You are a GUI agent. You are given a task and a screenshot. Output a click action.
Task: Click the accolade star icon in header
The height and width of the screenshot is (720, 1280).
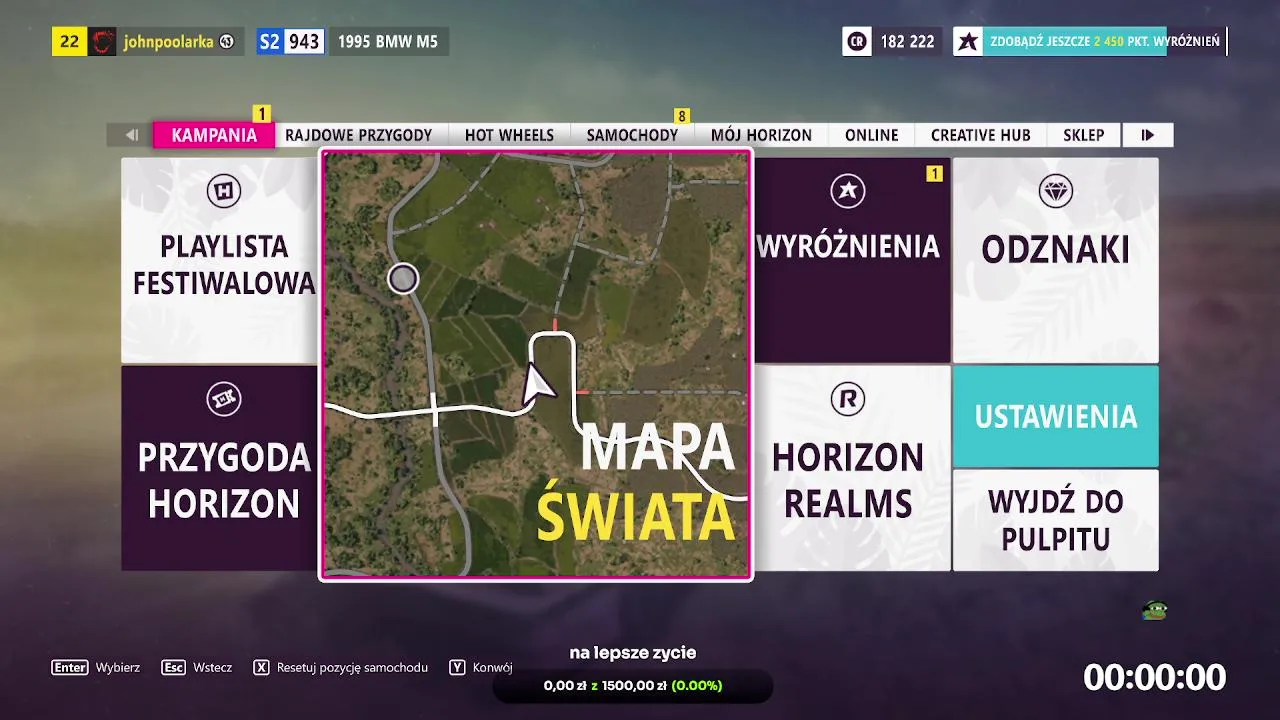968,41
